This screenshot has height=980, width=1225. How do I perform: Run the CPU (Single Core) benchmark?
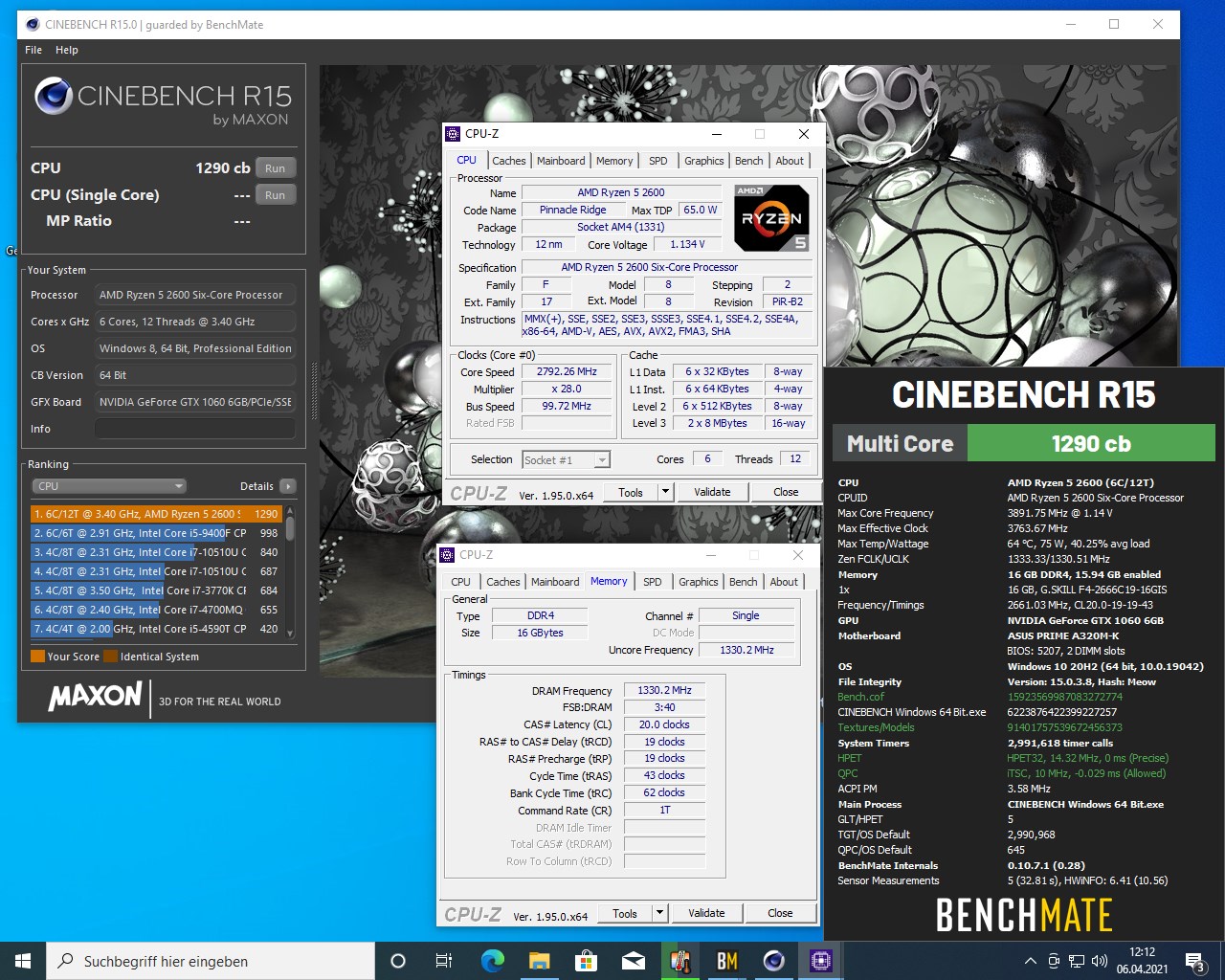coord(276,195)
